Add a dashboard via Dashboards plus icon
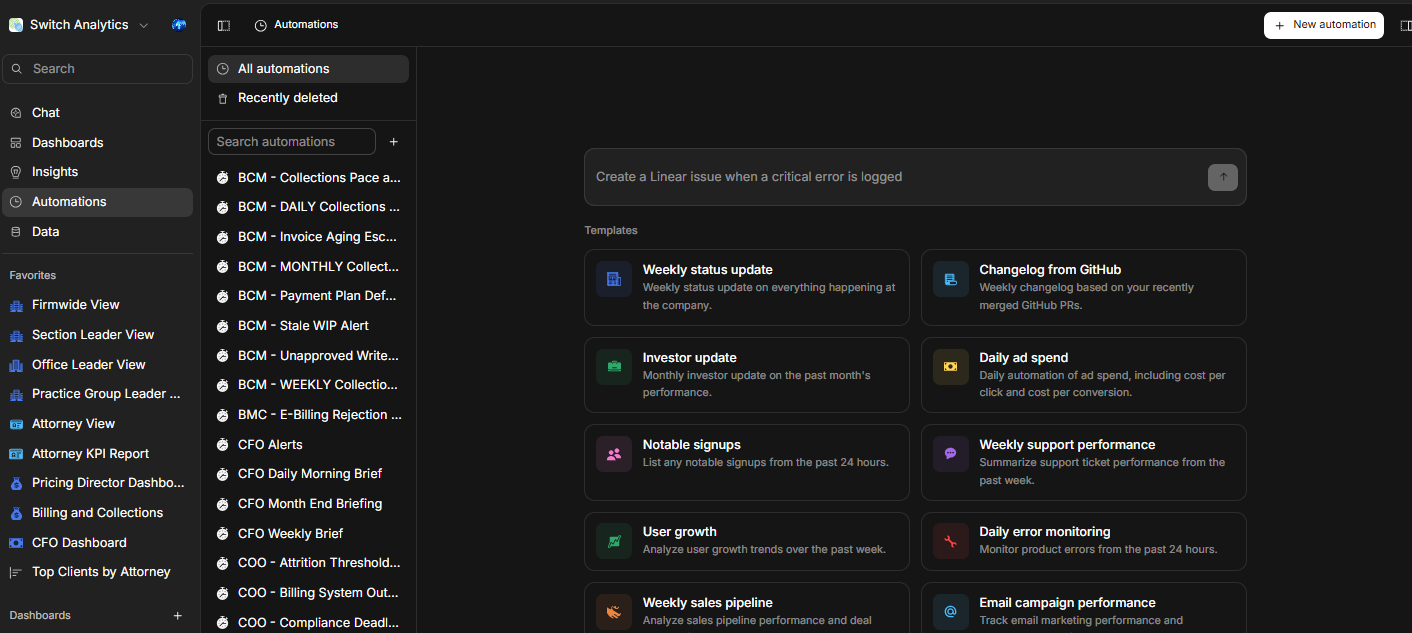Viewport: 1412px width, 633px height. pos(178,616)
